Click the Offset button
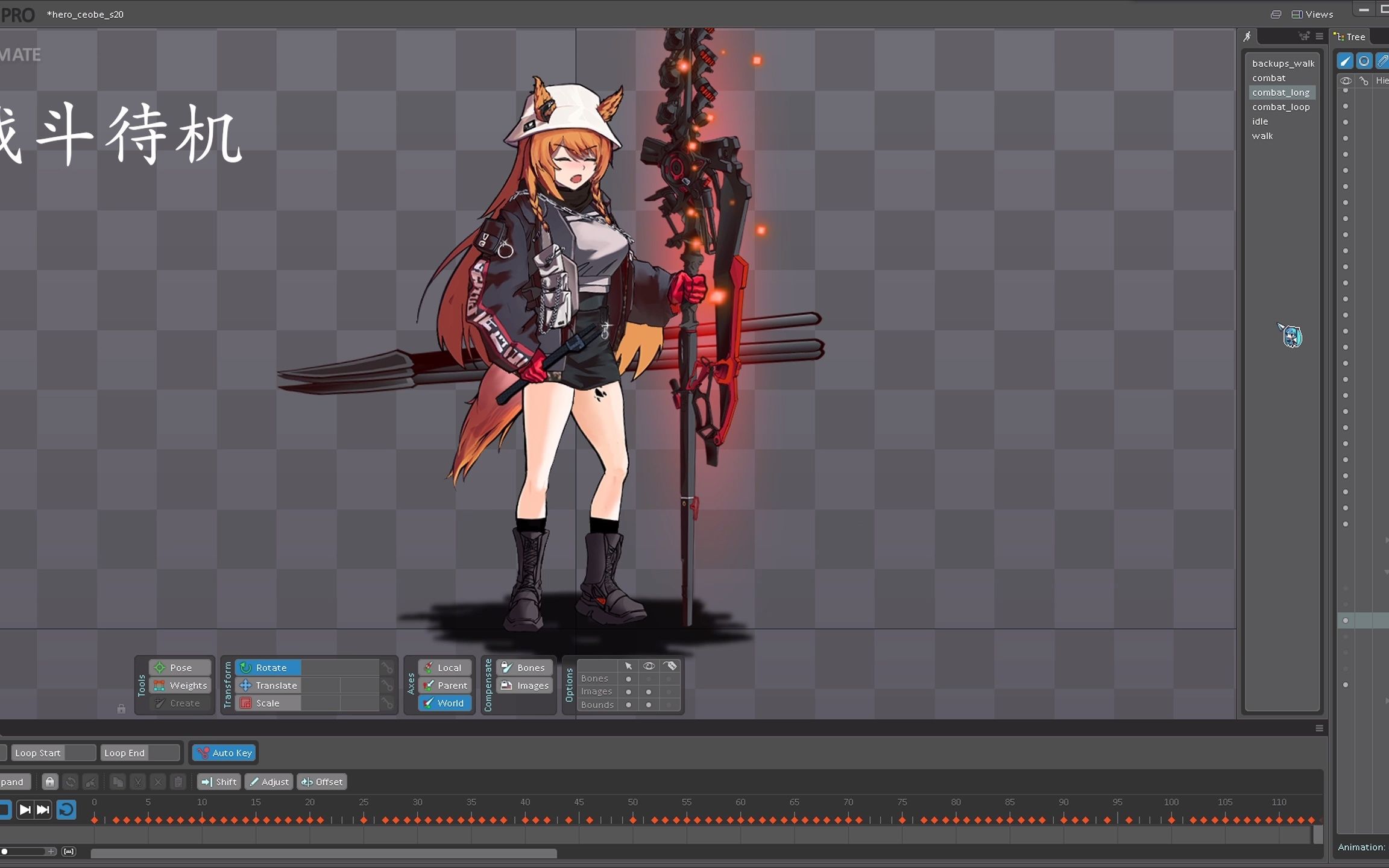Screen dimensions: 1389x868 coord(322,782)
